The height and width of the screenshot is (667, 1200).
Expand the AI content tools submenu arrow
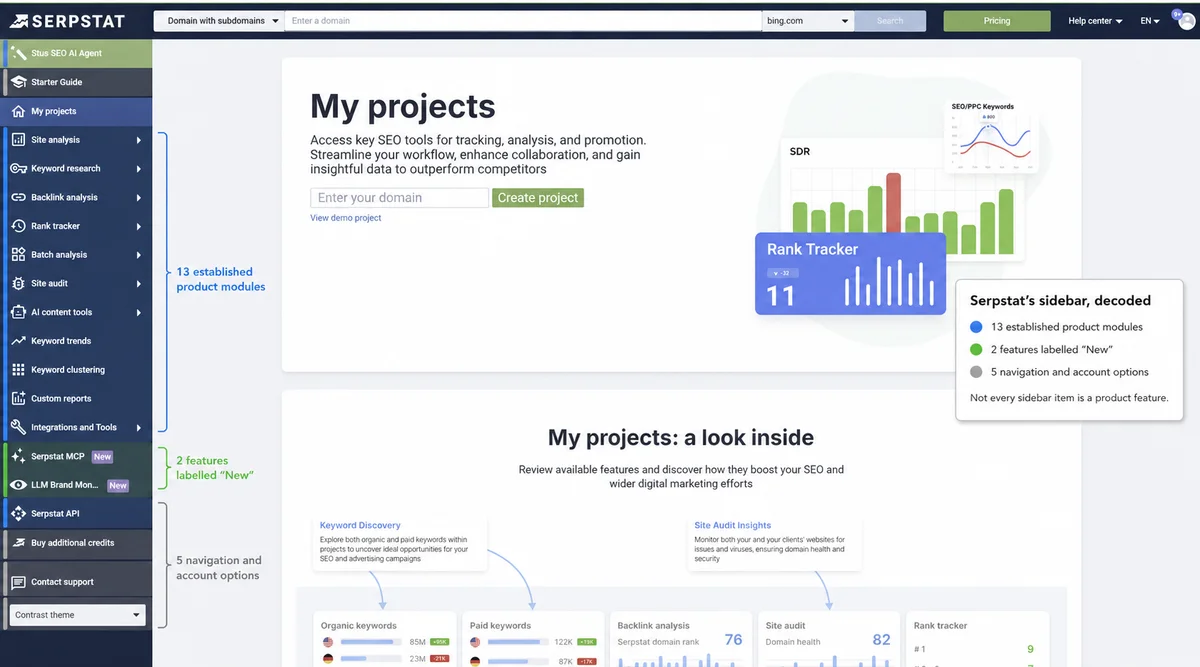point(139,313)
